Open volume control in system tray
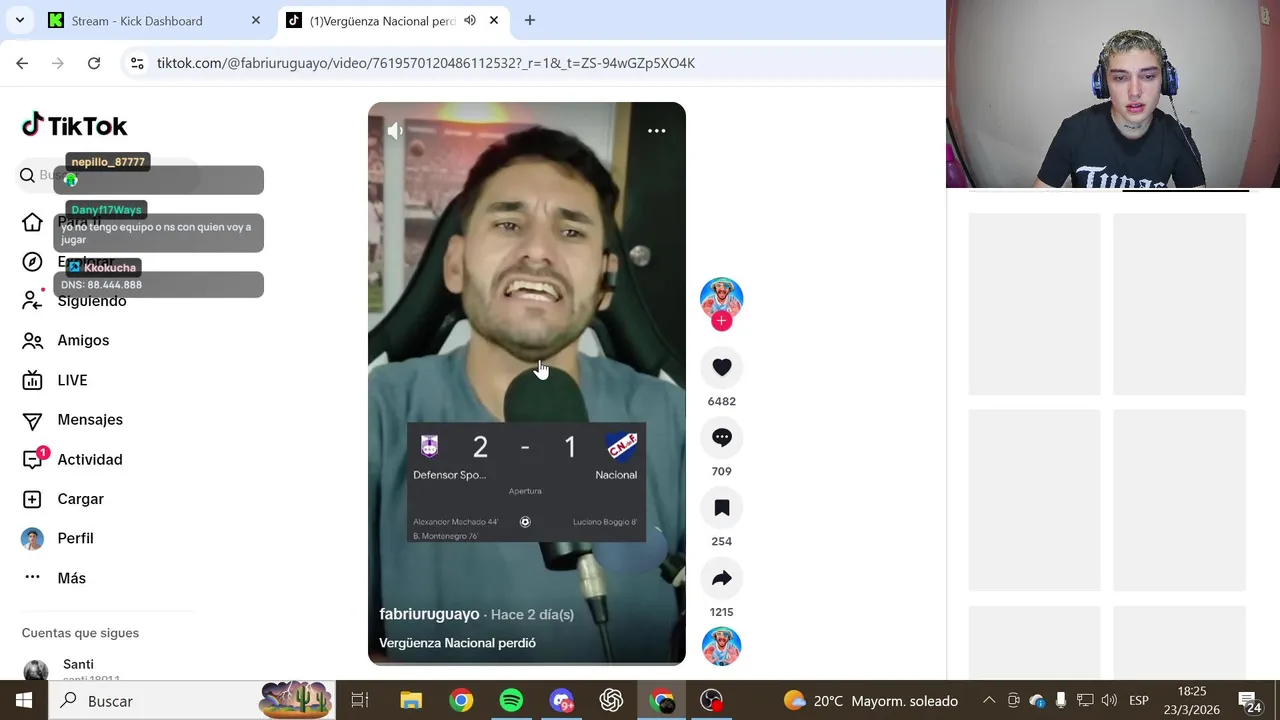 point(1109,701)
